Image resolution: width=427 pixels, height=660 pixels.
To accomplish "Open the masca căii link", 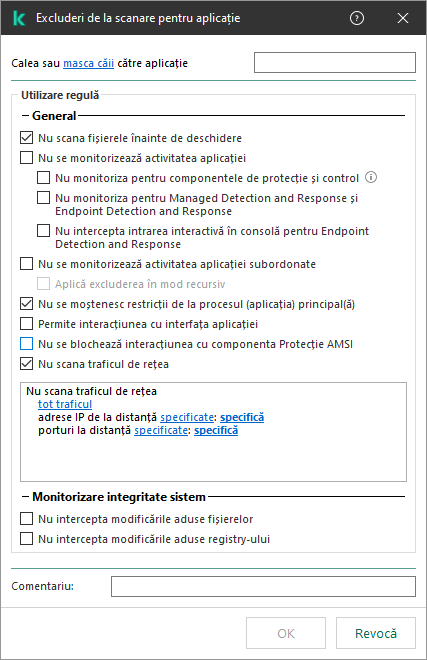I will point(88,63).
